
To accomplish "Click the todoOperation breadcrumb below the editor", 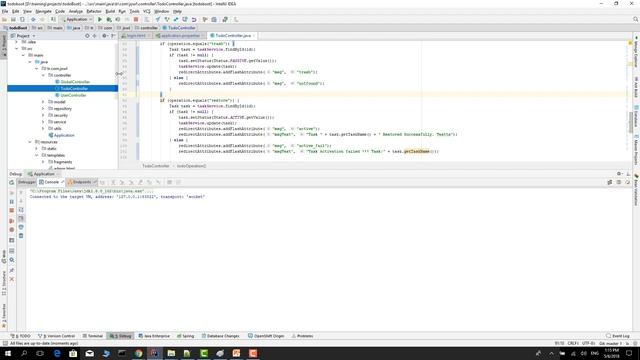I will [x=191, y=166].
